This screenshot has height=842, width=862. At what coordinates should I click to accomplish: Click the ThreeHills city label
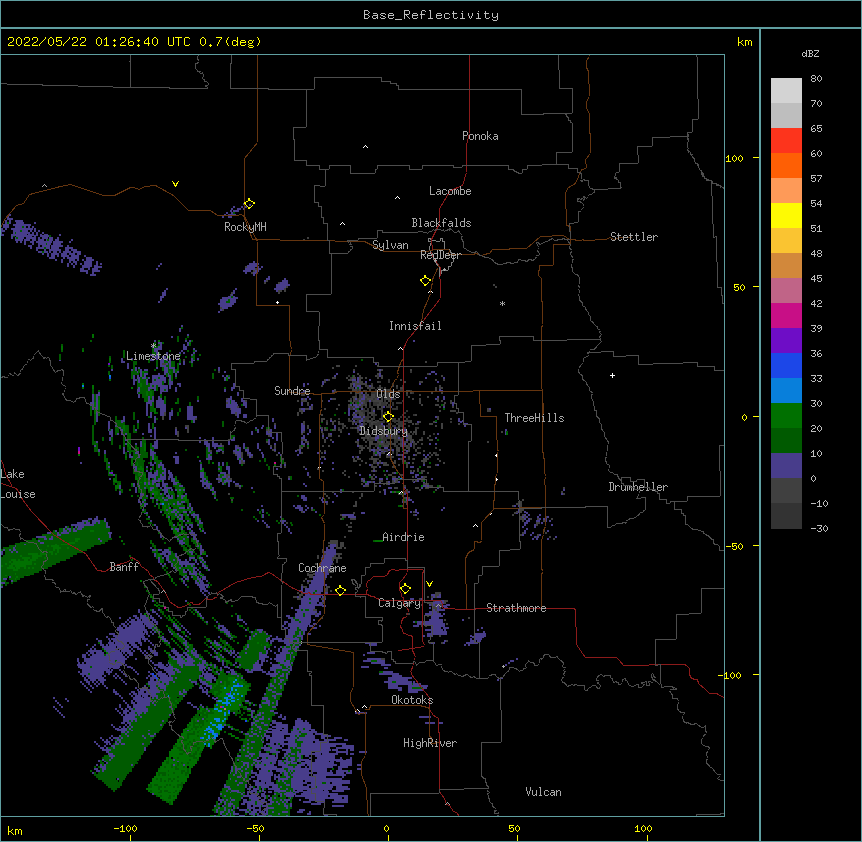[x=534, y=418]
